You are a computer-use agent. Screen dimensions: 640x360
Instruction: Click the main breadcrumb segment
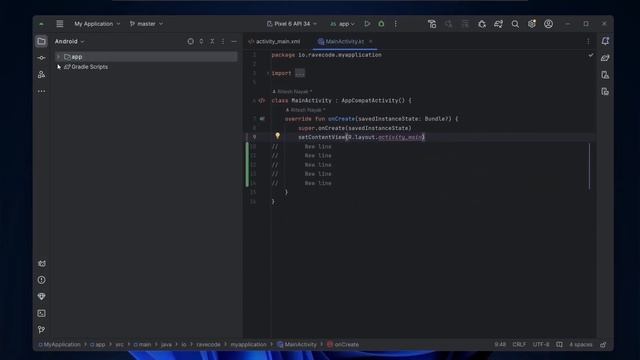(142, 344)
